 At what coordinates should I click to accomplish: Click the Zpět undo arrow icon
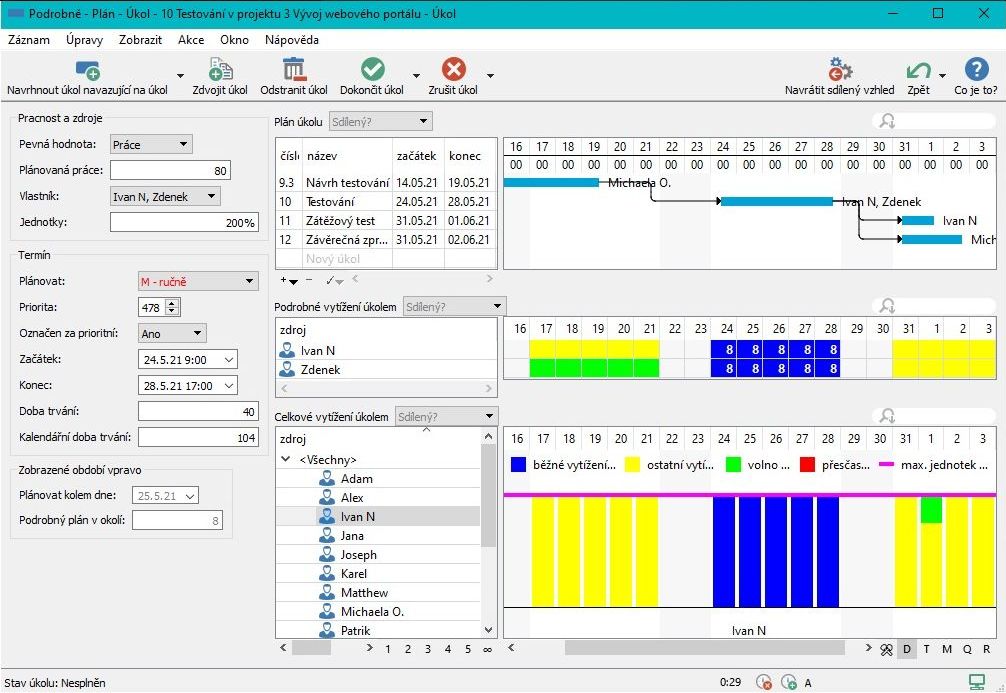(x=919, y=69)
